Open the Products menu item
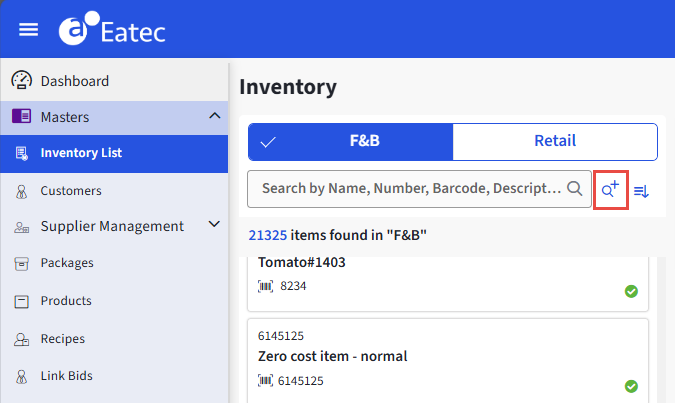 (x=66, y=301)
